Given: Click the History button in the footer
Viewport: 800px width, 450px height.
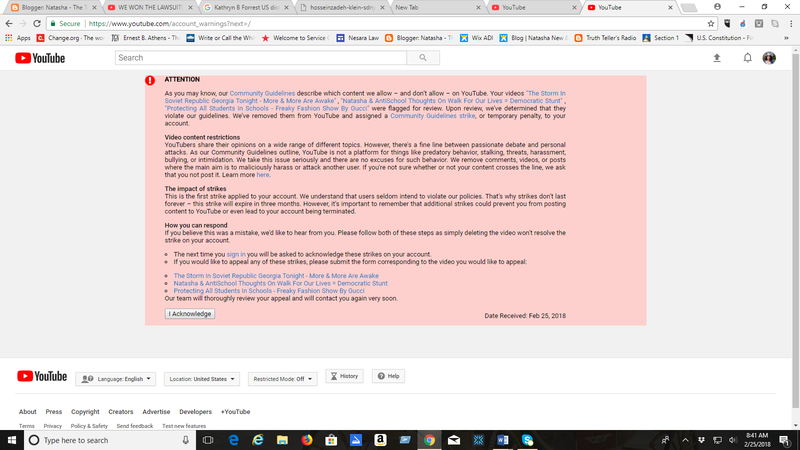Looking at the screenshot, I should point(343,376).
